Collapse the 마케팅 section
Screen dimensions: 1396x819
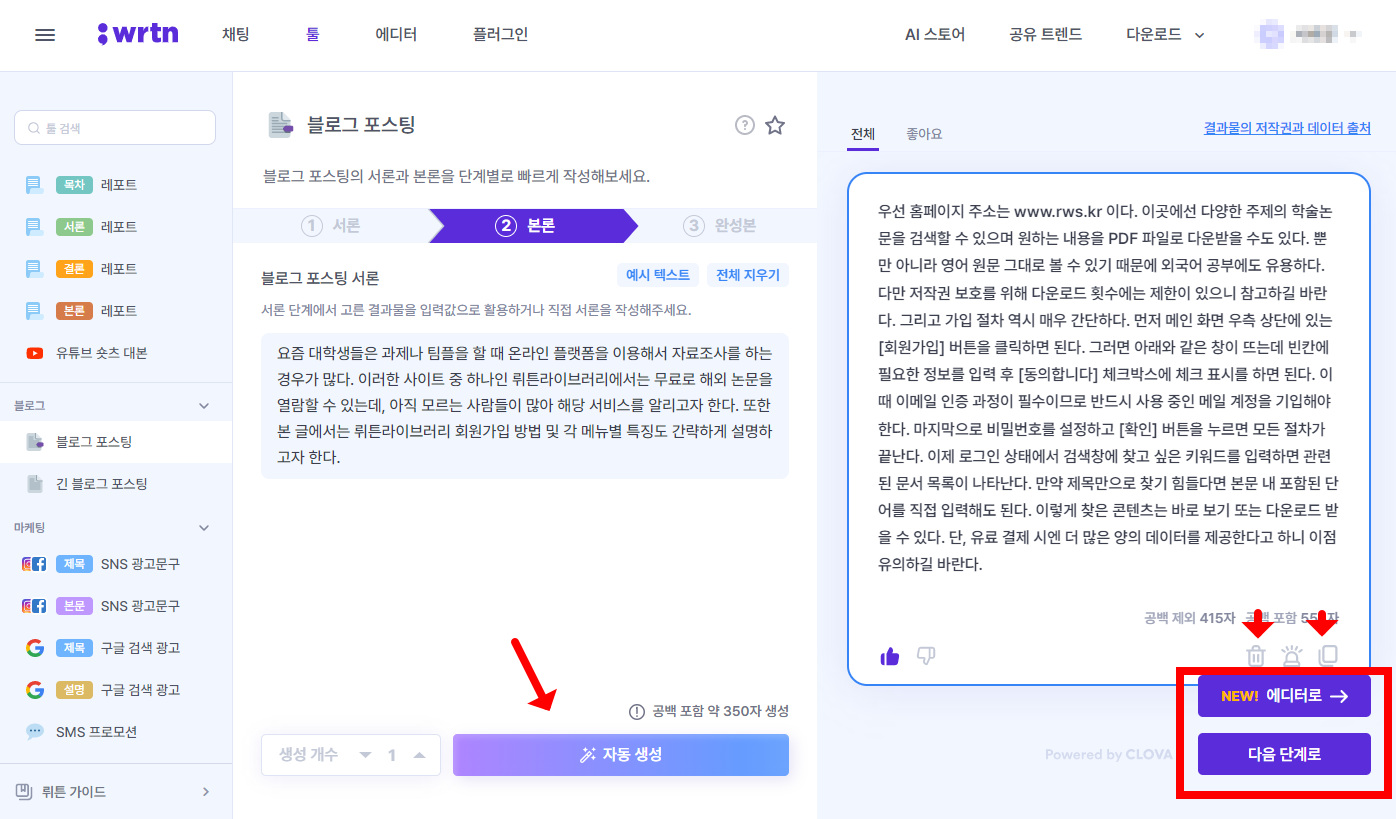[203, 527]
